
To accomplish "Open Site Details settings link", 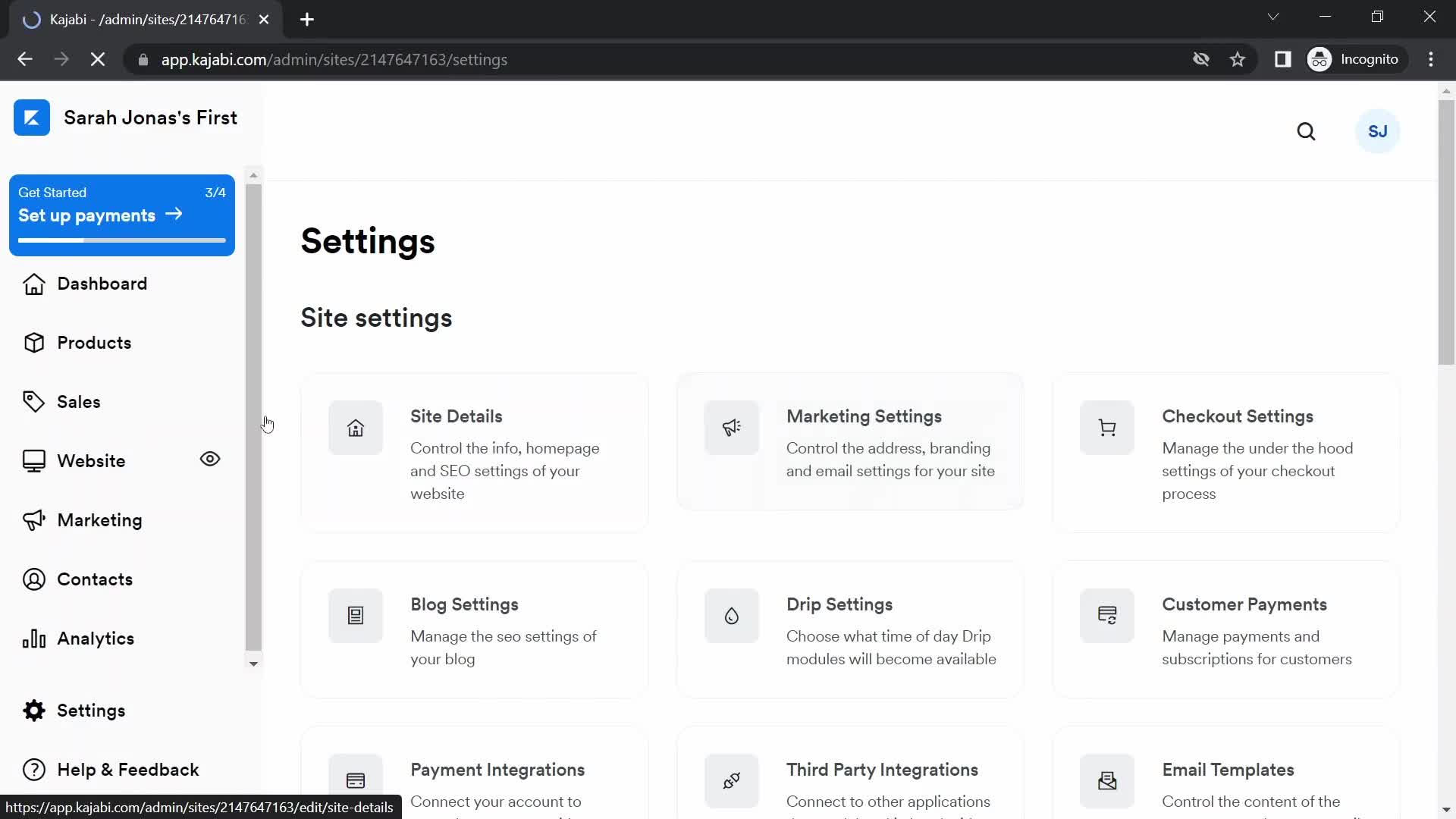I will 456,416.
